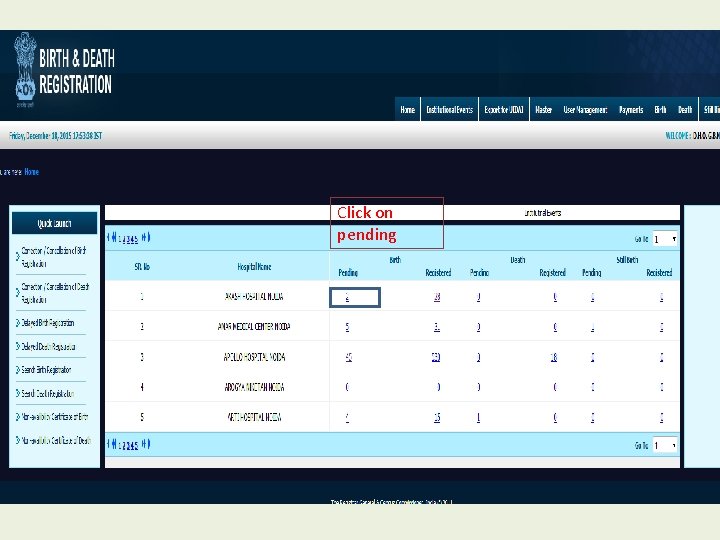Click death registered count for Apollo Hospital

[x=554, y=357]
